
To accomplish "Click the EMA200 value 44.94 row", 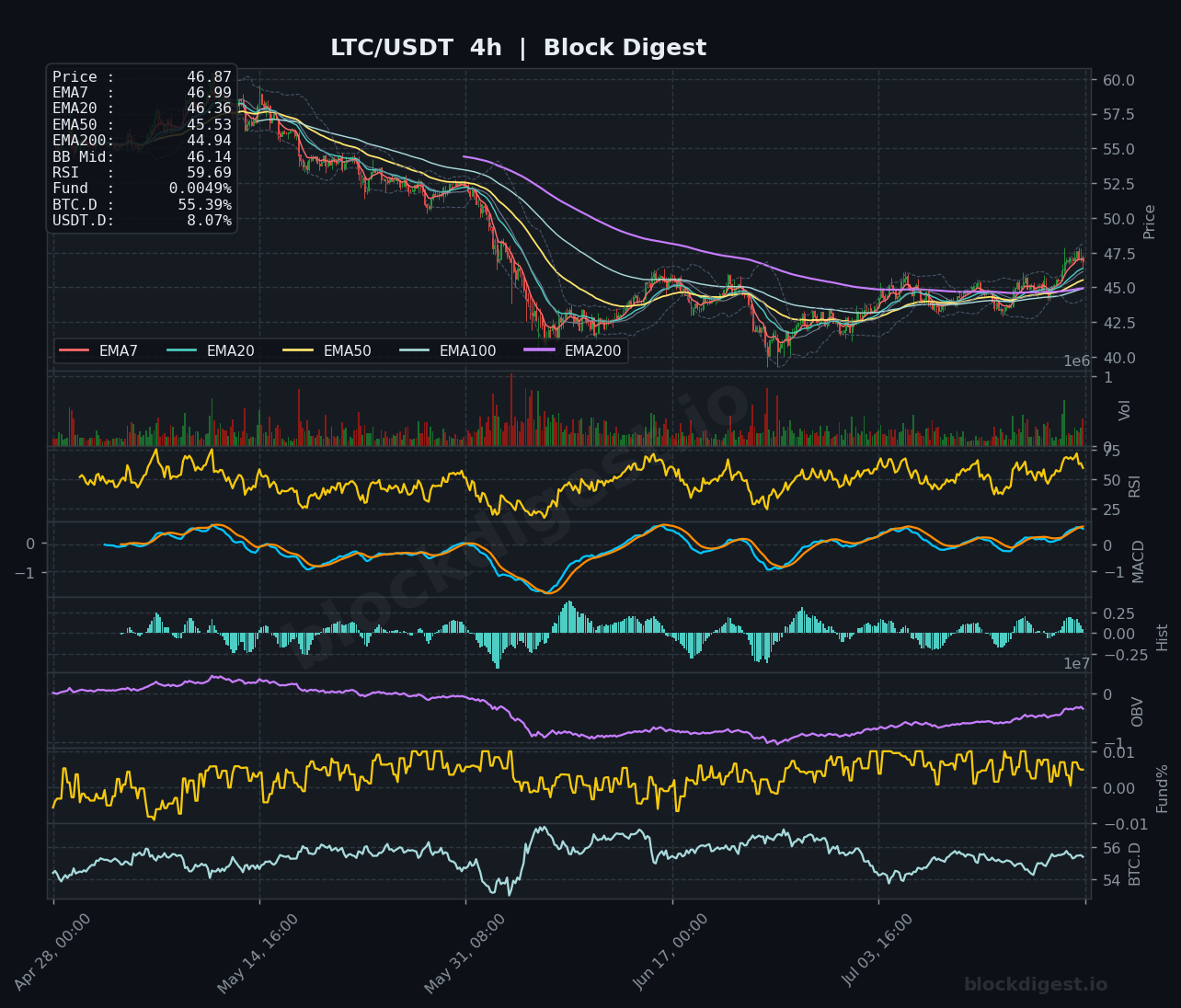I will click(x=142, y=141).
